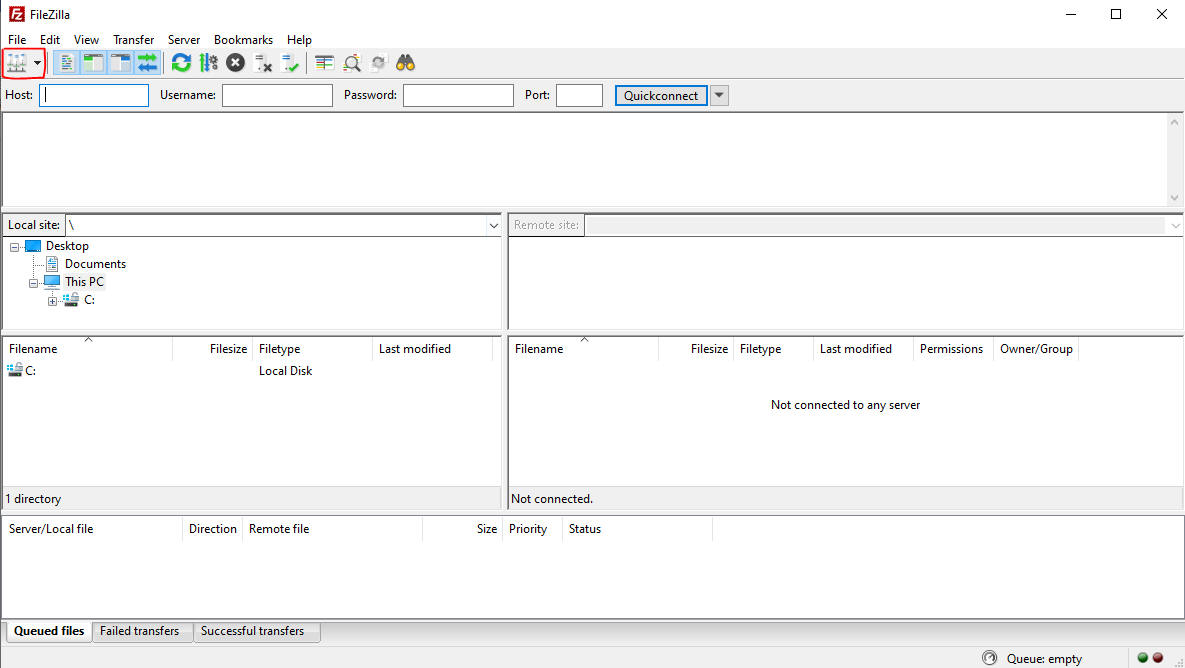This screenshot has width=1185, height=668.
Task: Cancel the current operation
Action: 235,63
